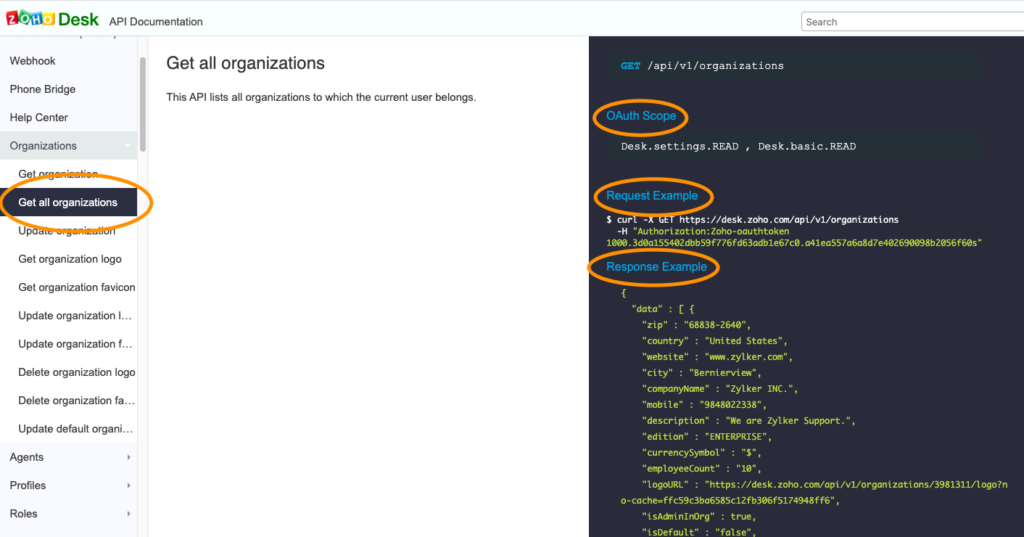Screen dimensions: 1024x537
Task: Click the Zoho Desk logo
Action: [x=52, y=18]
